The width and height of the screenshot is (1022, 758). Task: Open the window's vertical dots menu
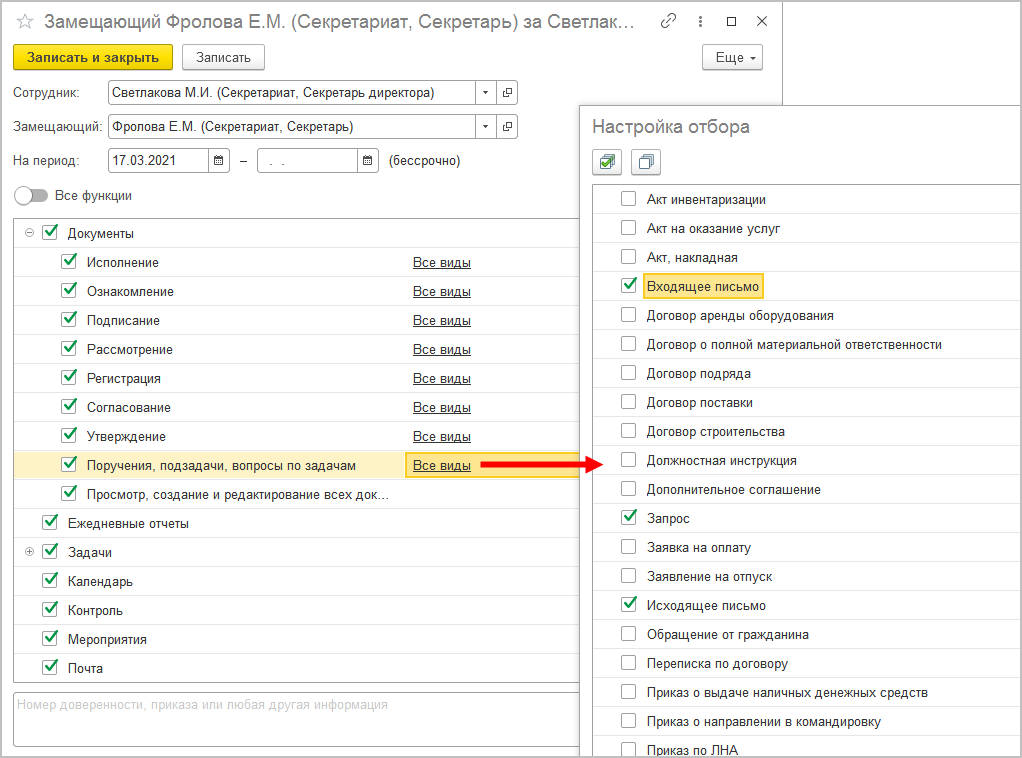(700, 21)
